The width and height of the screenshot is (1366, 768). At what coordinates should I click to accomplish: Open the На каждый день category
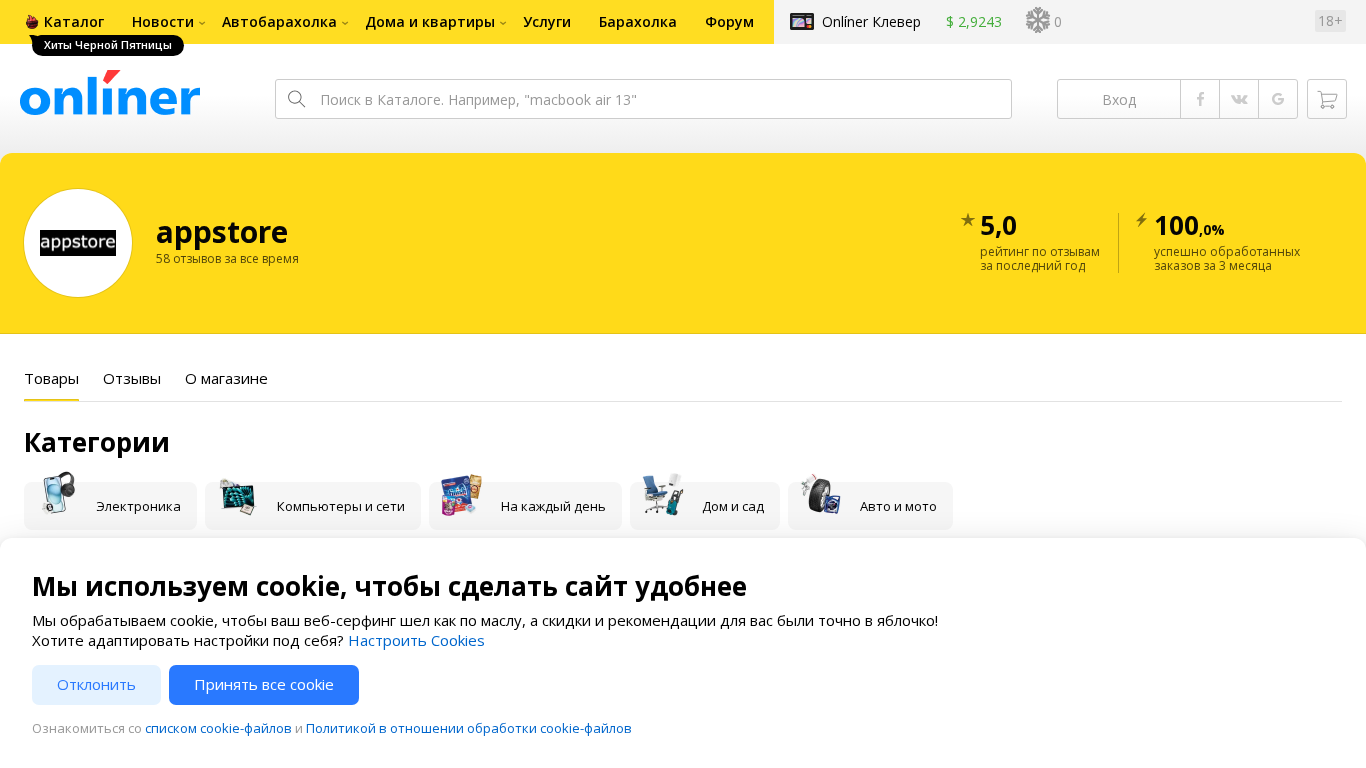pos(525,506)
